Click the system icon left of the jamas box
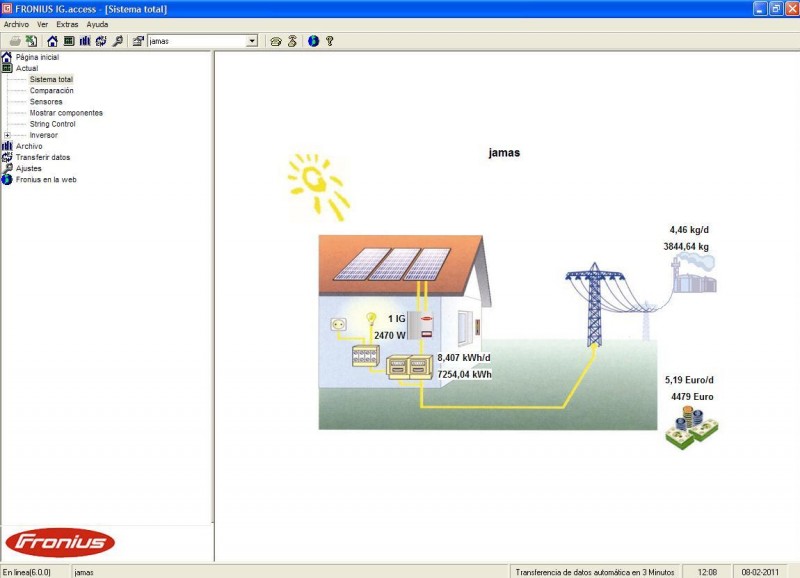Image resolution: width=800 pixels, height=578 pixels. tap(138, 41)
